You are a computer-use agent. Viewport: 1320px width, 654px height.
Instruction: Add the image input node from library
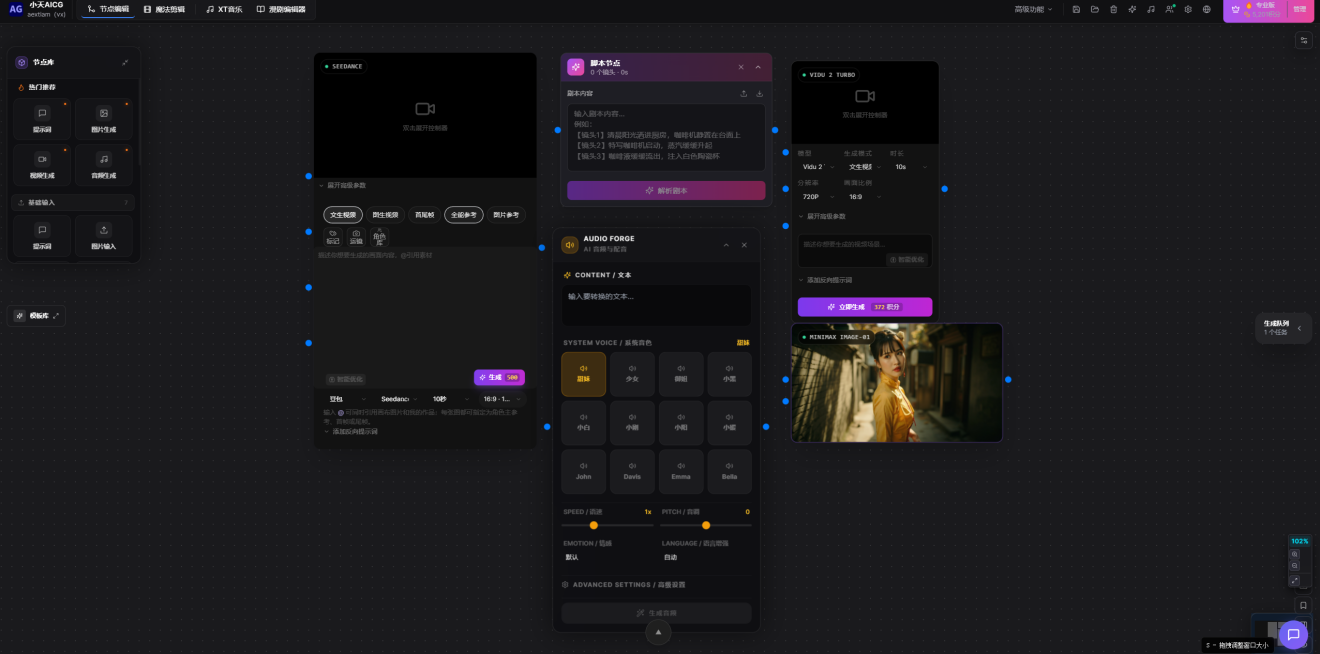104,236
